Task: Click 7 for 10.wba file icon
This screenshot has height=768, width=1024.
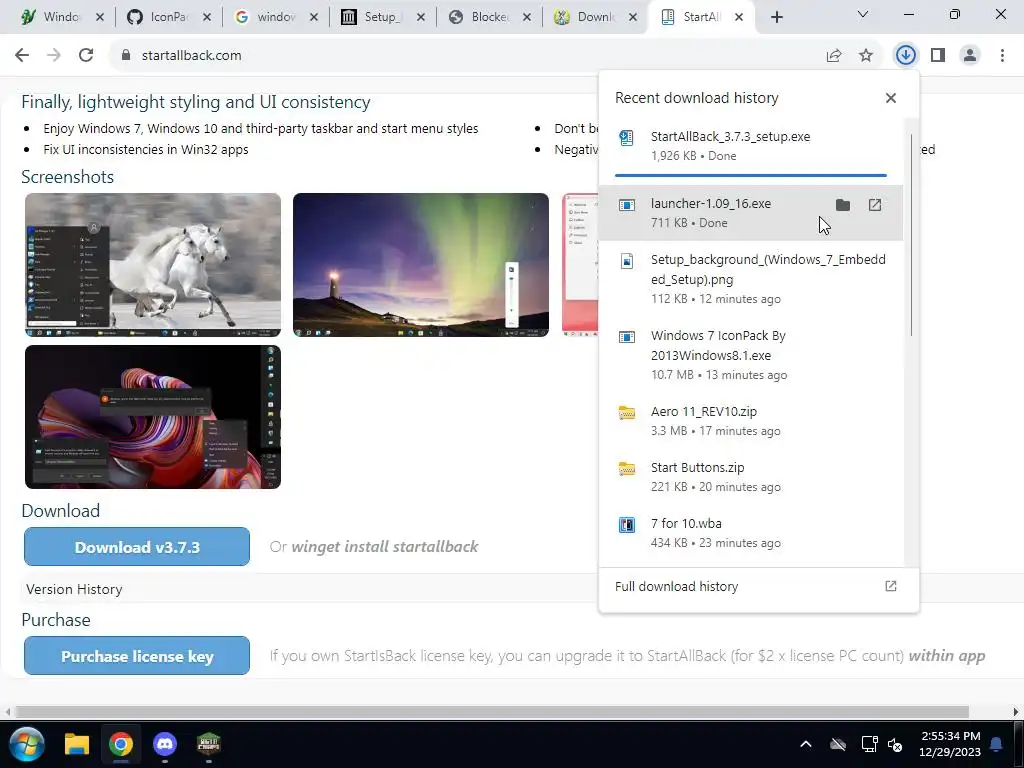Action: coord(627,524)
